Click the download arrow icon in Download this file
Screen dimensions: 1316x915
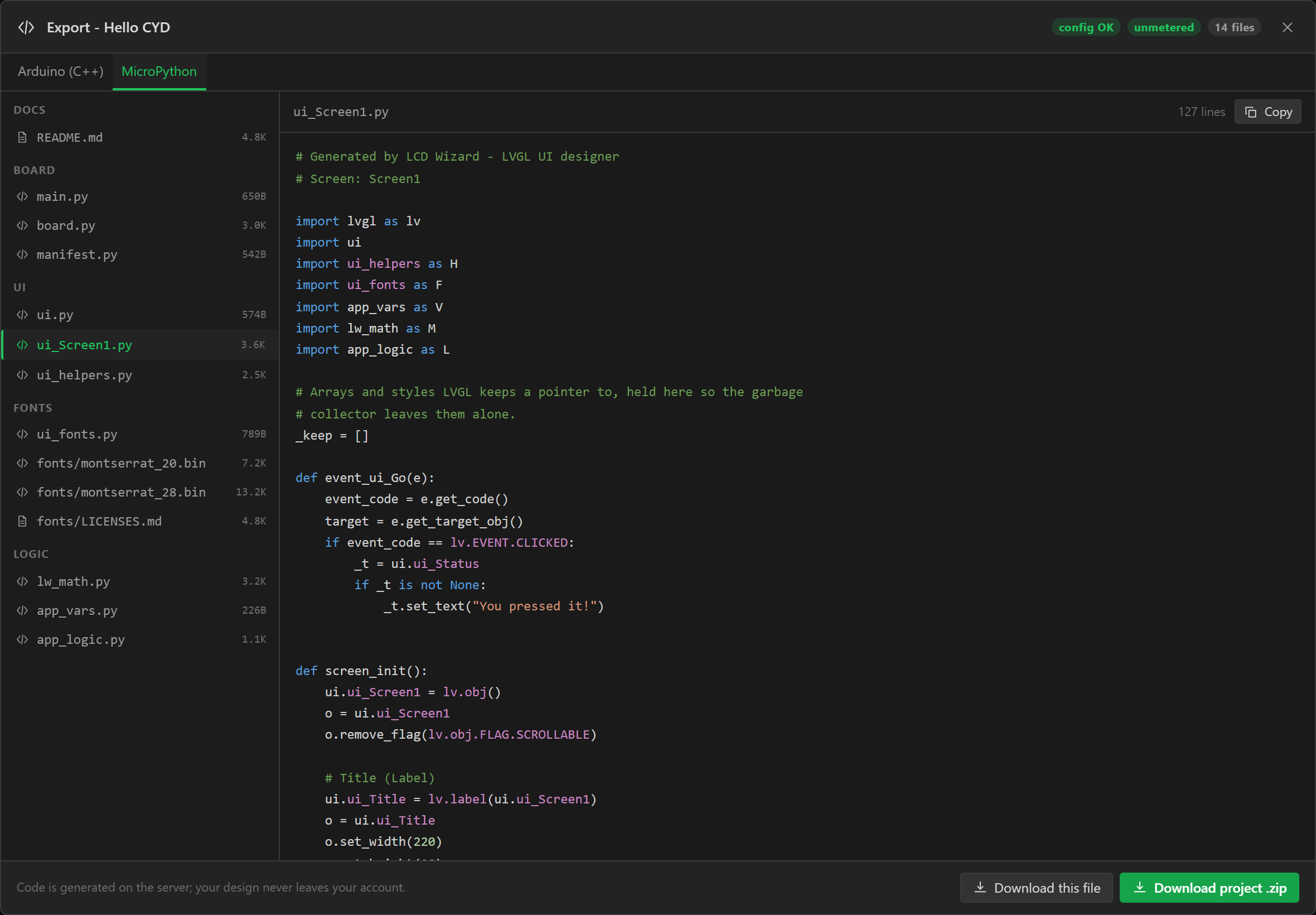tap(980, 888)
